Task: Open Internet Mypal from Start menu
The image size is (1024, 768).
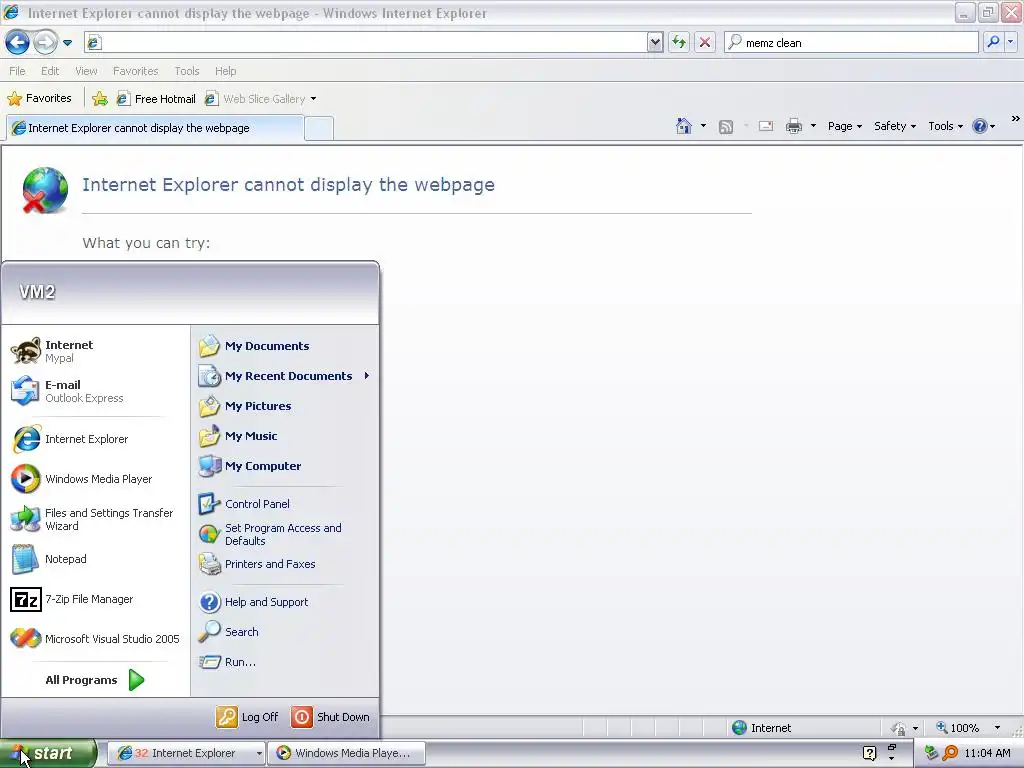Action: tap(95, 351)
